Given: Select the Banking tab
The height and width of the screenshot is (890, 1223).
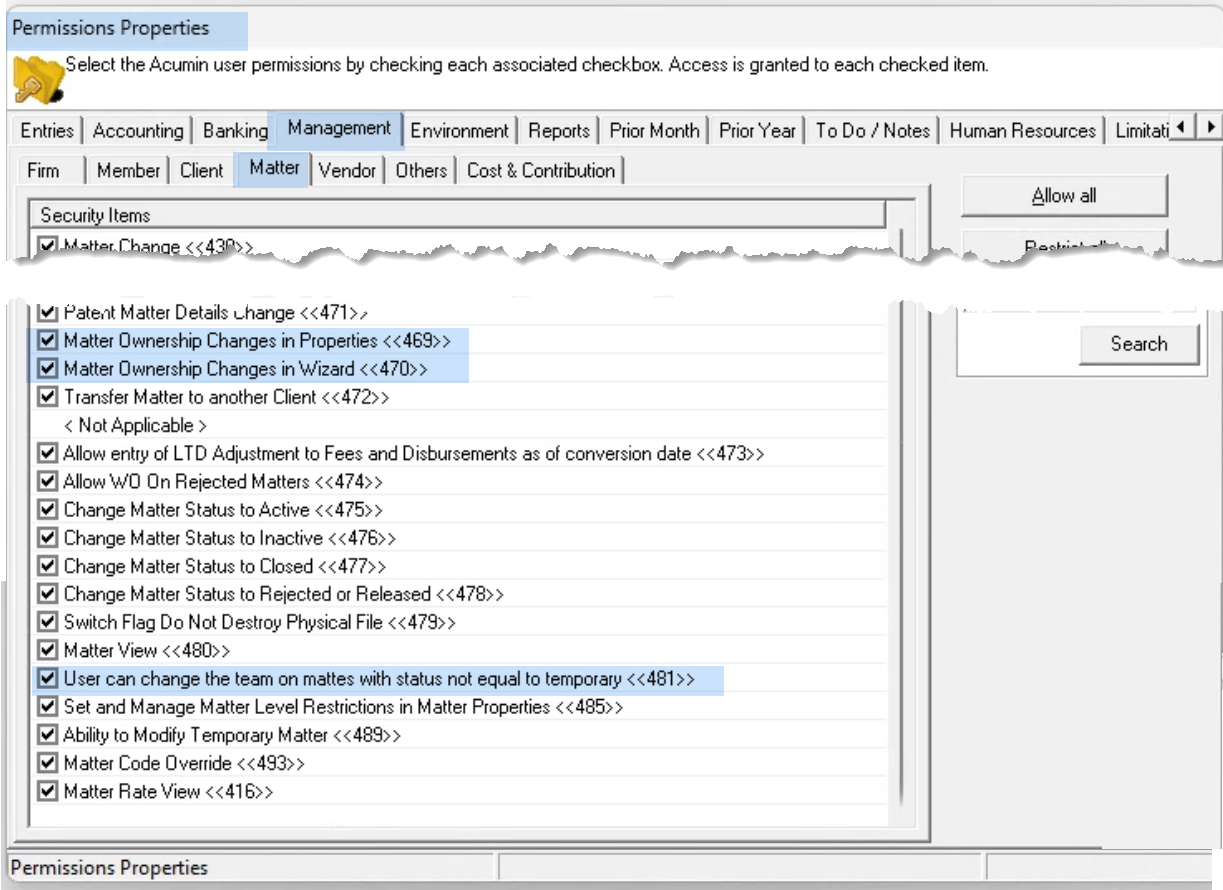Looking at the screenshot, I should click(x=235, y=130).
